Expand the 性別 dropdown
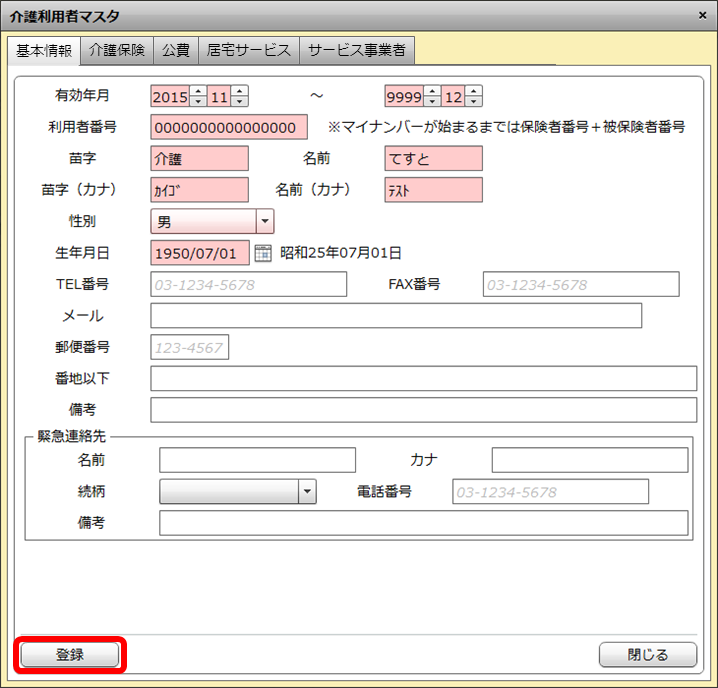 265,221
